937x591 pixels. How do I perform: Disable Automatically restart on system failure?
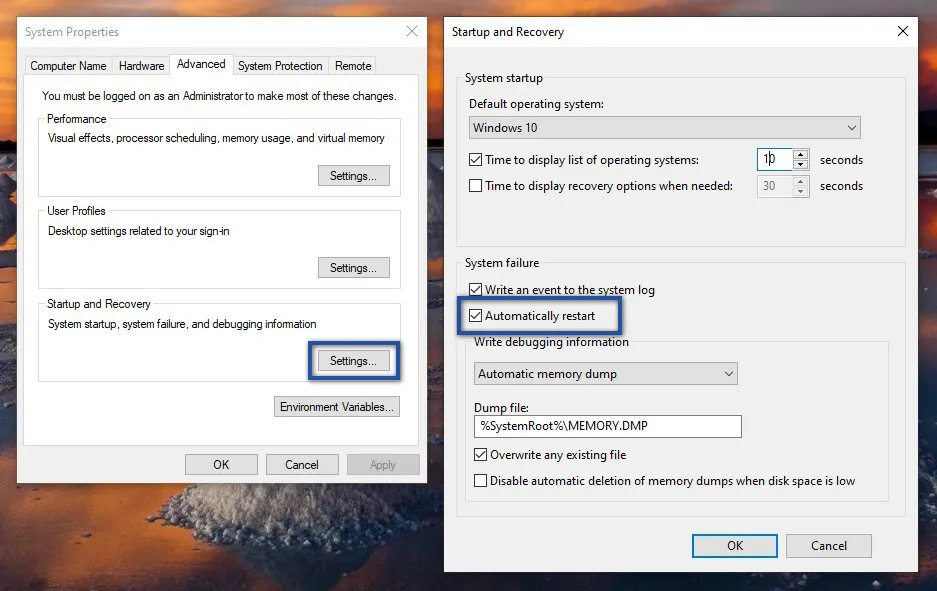coord(477,314)
